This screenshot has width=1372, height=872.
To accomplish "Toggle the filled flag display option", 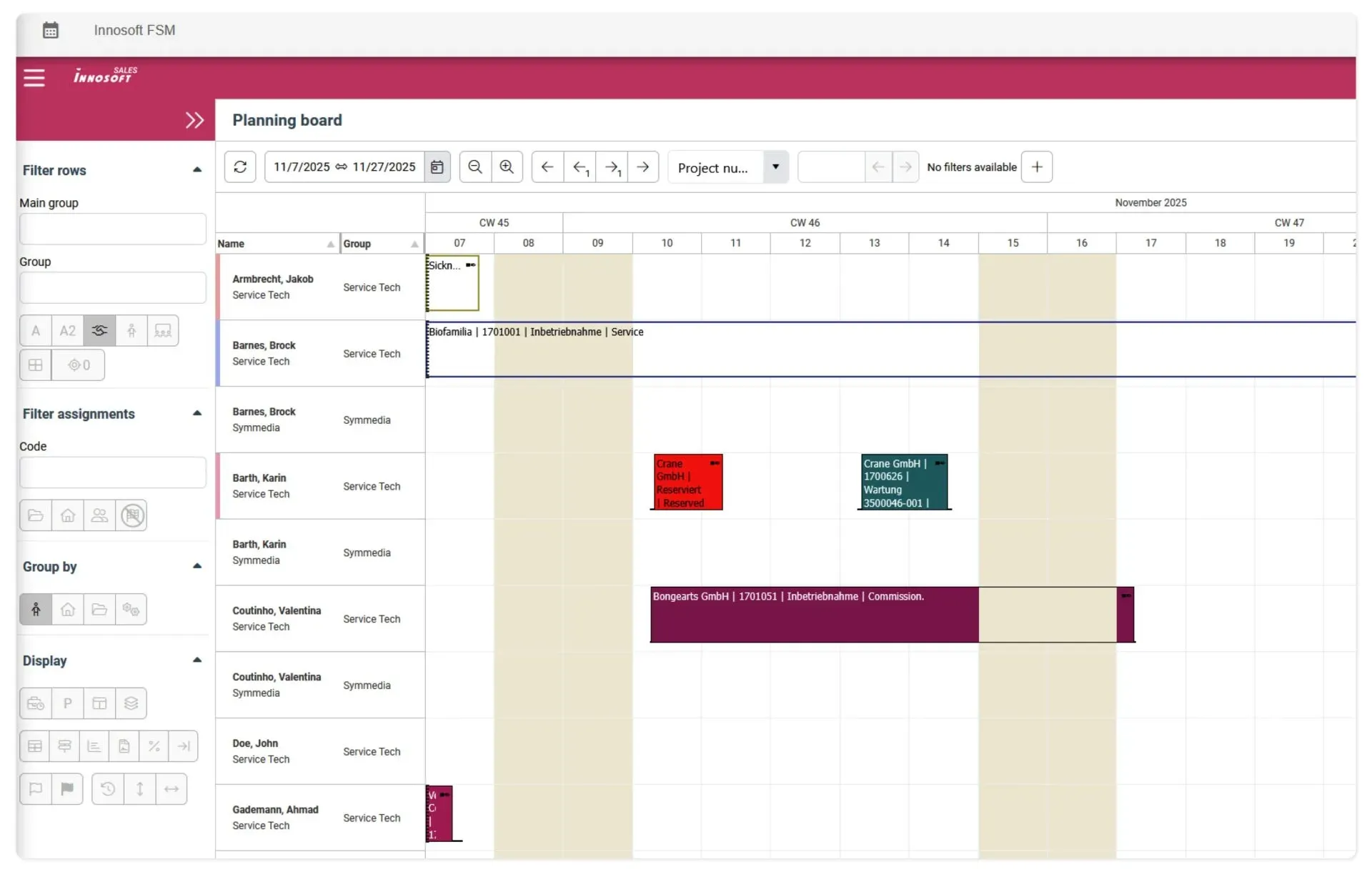I will pos(67,789).
